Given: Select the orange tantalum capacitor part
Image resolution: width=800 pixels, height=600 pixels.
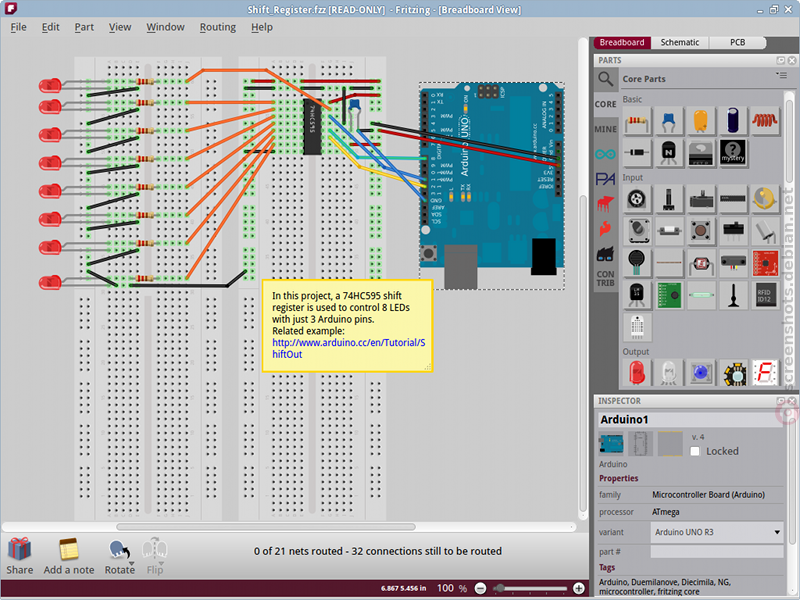Looking at the screenshot, I should click(701, 121).
